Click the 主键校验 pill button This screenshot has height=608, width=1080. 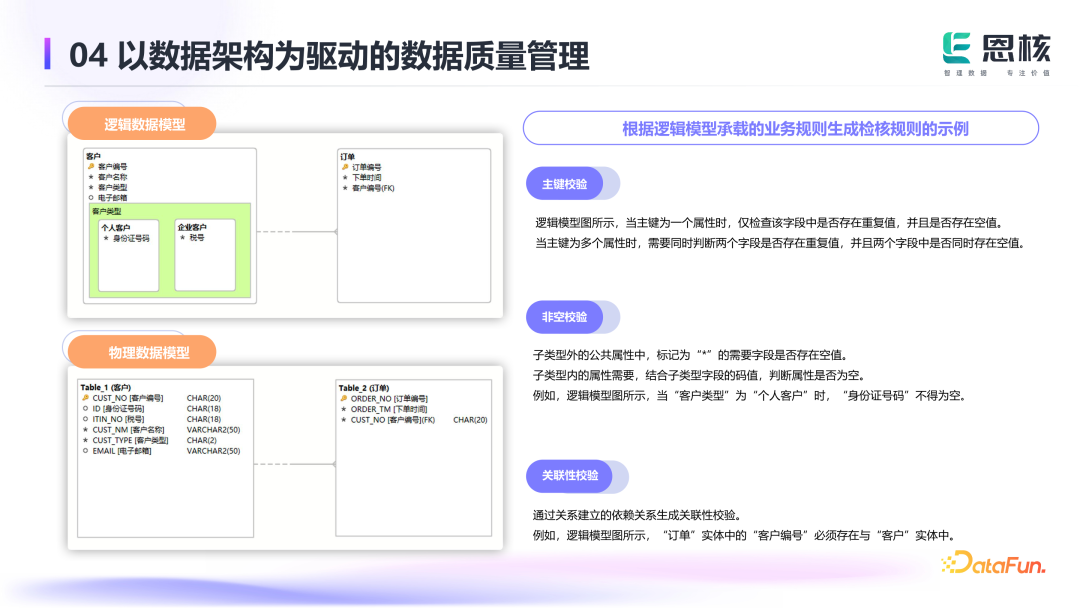(x=565, y=184)
